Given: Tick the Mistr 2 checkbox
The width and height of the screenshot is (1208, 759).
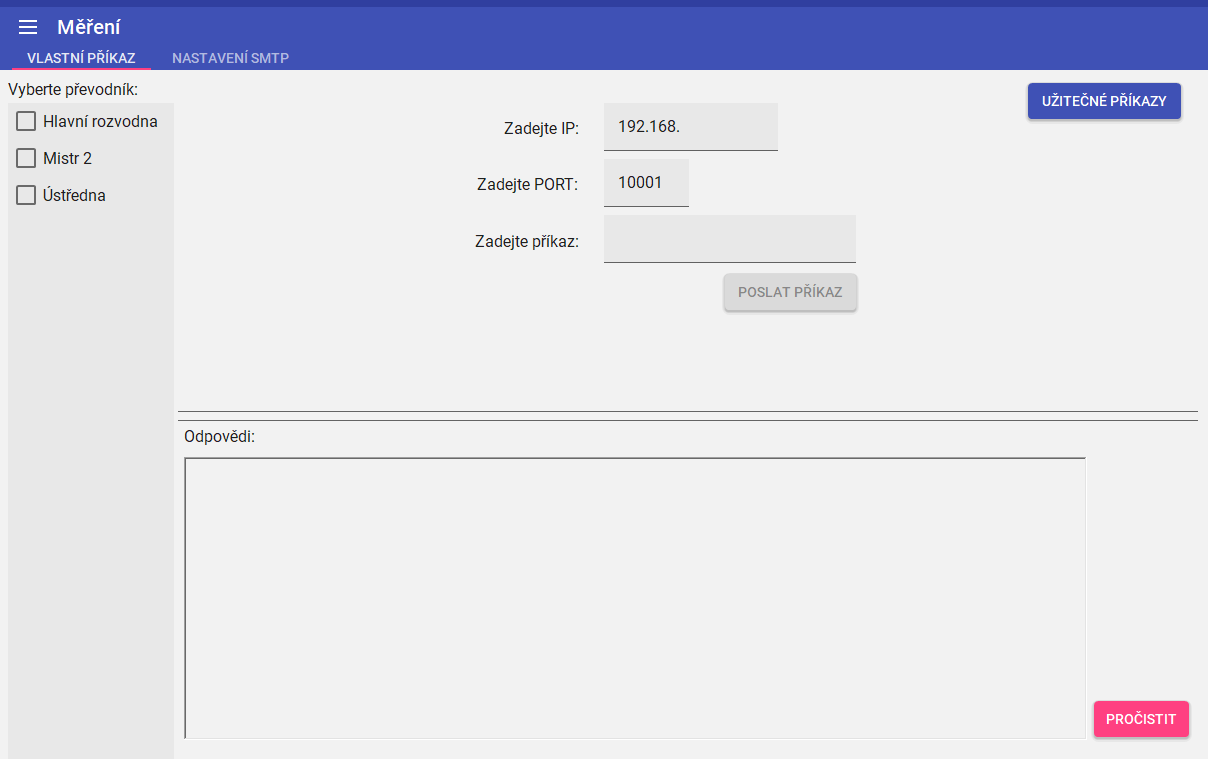Looking at the screenshot, I should pos(26,158).
